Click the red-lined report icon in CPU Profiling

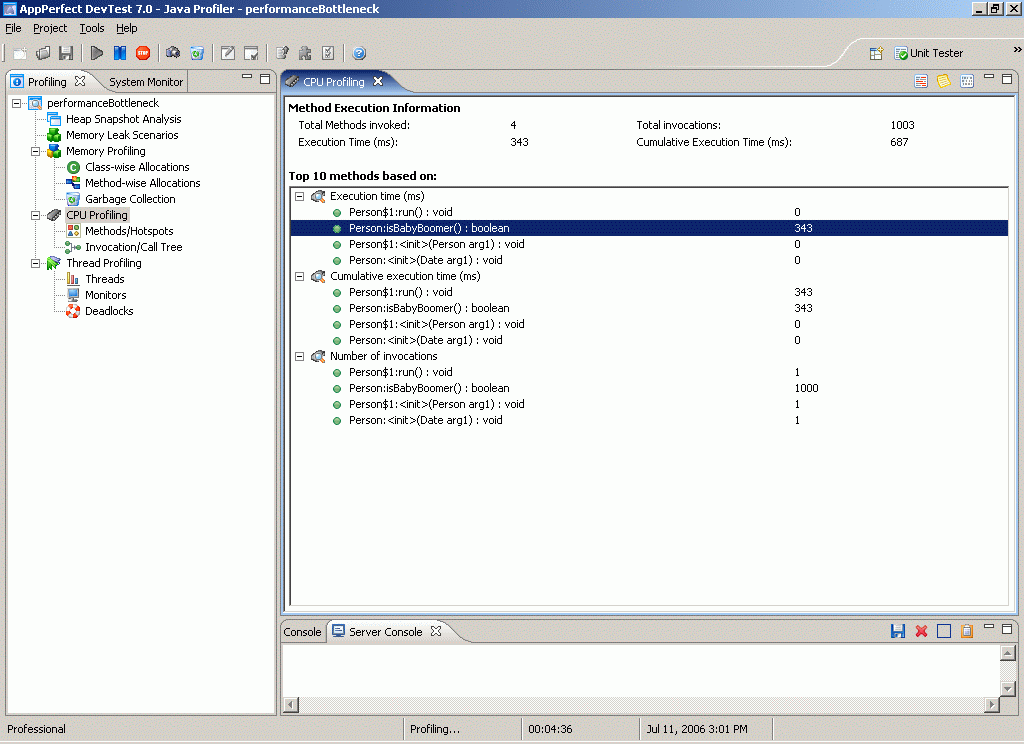[921, 81]
